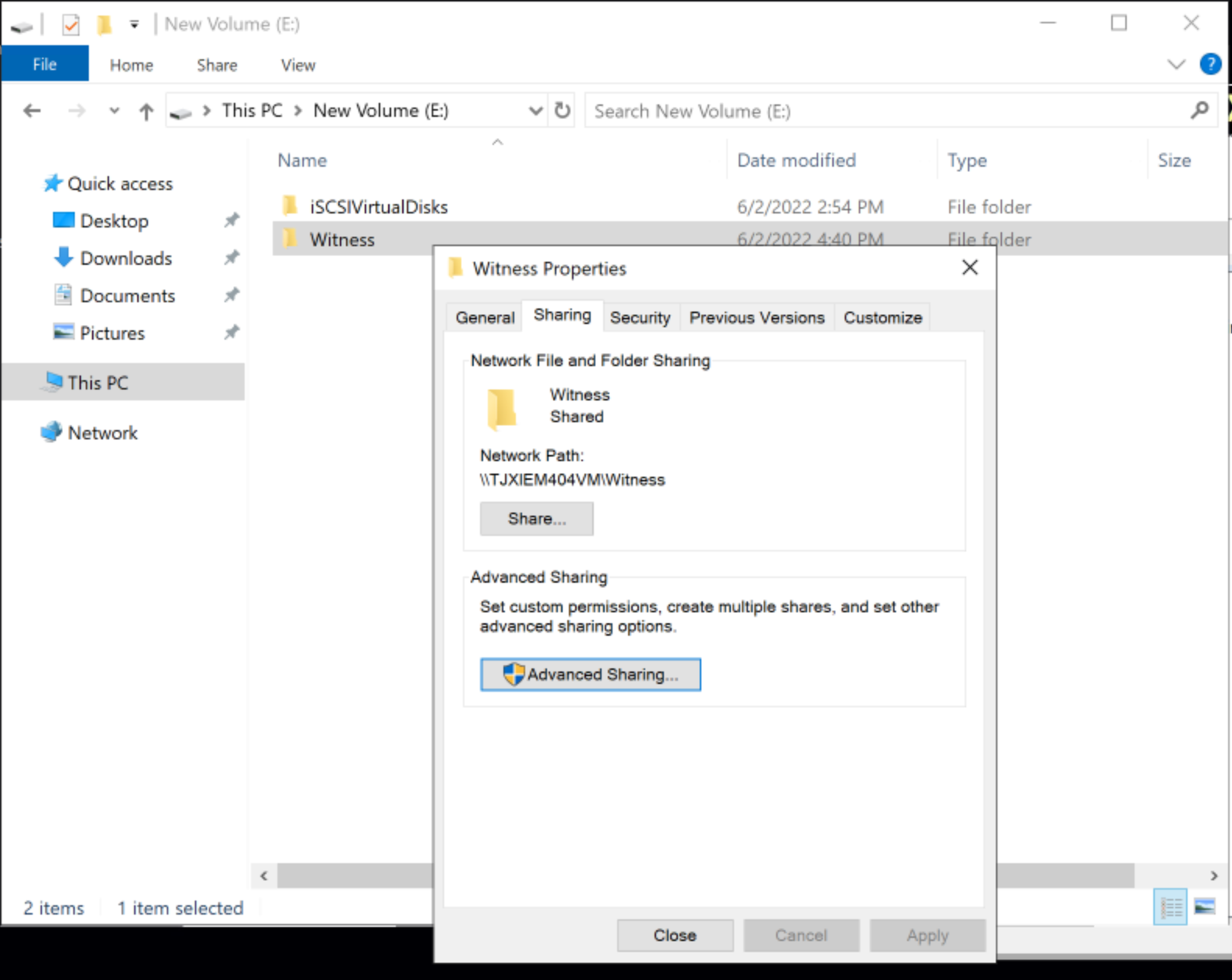This screenshot has height=980, width=1232.
Task: Refresh the New Volume (E:) folder view
Action: click(x=563, y=111)
